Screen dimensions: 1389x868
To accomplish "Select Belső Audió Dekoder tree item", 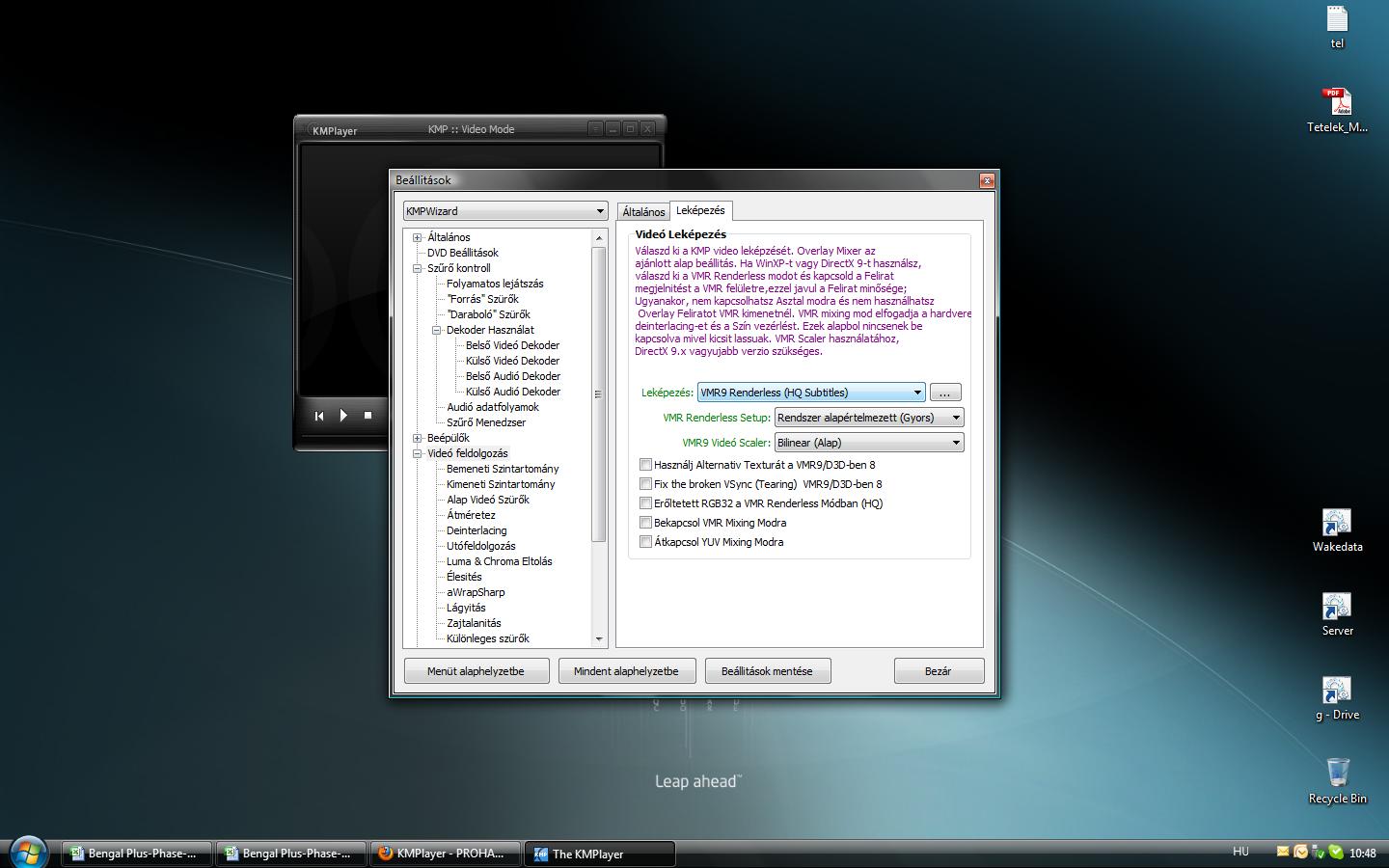I will [513, 376].
